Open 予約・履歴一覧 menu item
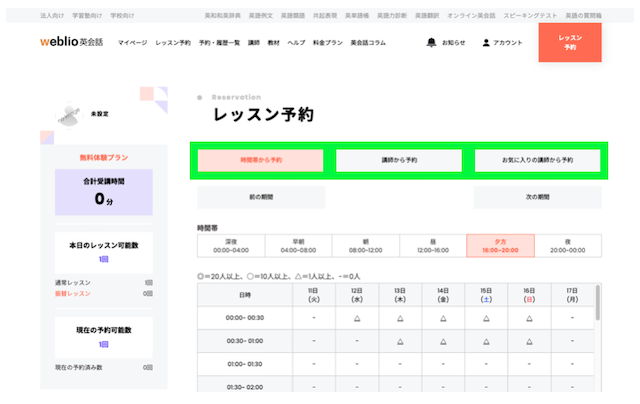 pyautogui.click(x=220, y=42)
